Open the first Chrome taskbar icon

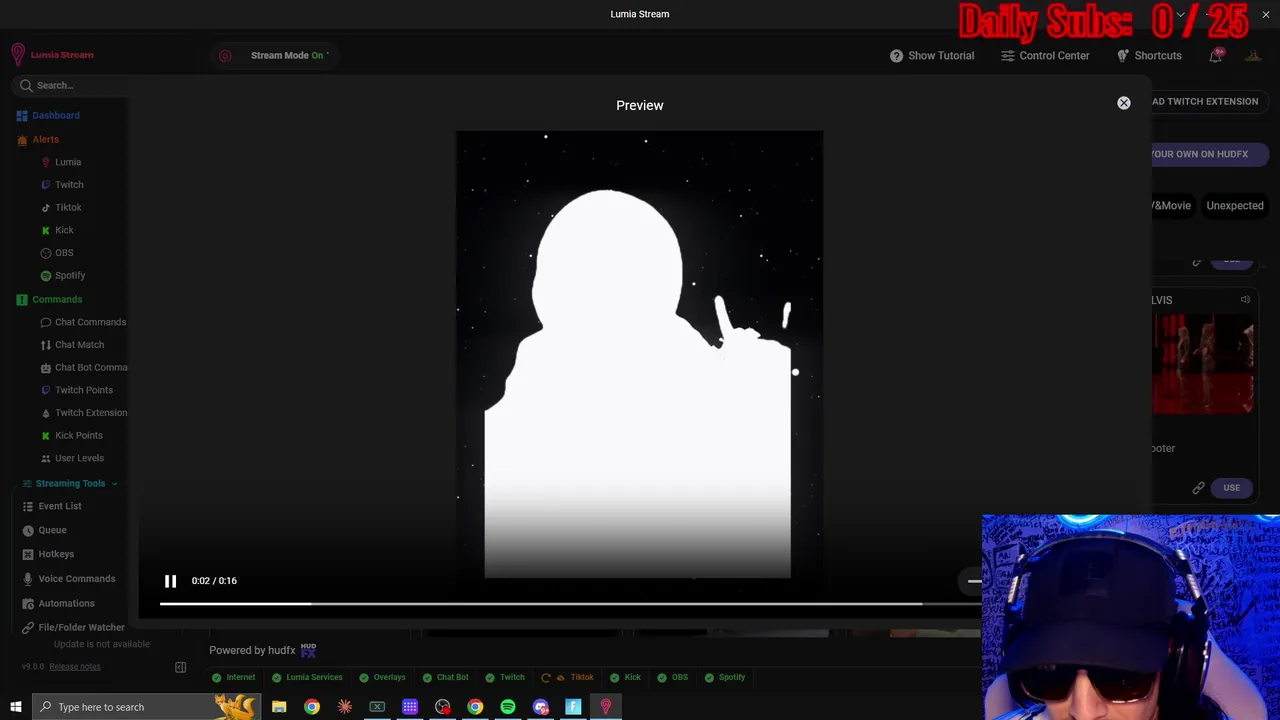pyautogui.click(x=312, y=707)
